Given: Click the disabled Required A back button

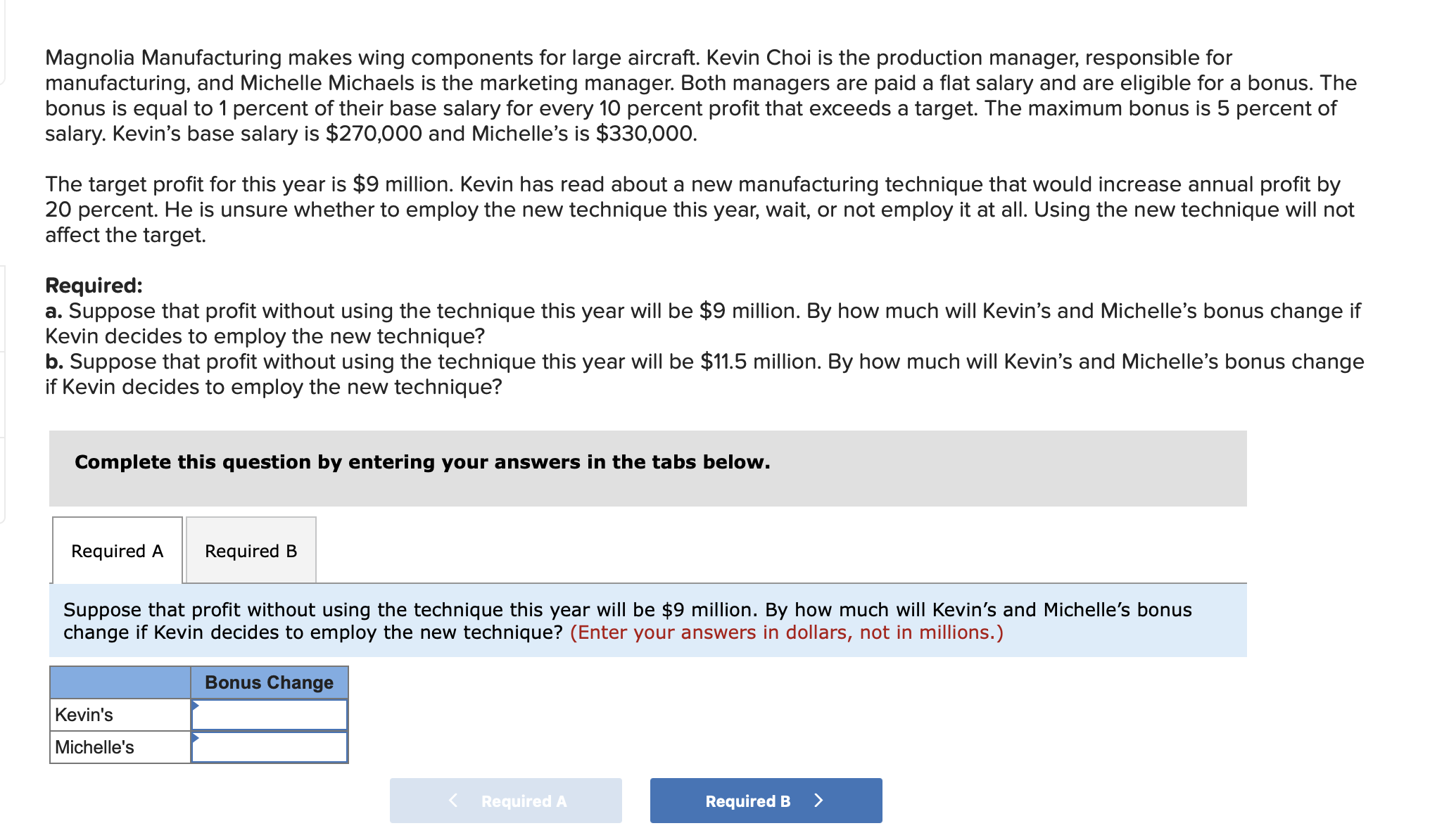Looking at the screenshot, I should [x=506, y=800].
